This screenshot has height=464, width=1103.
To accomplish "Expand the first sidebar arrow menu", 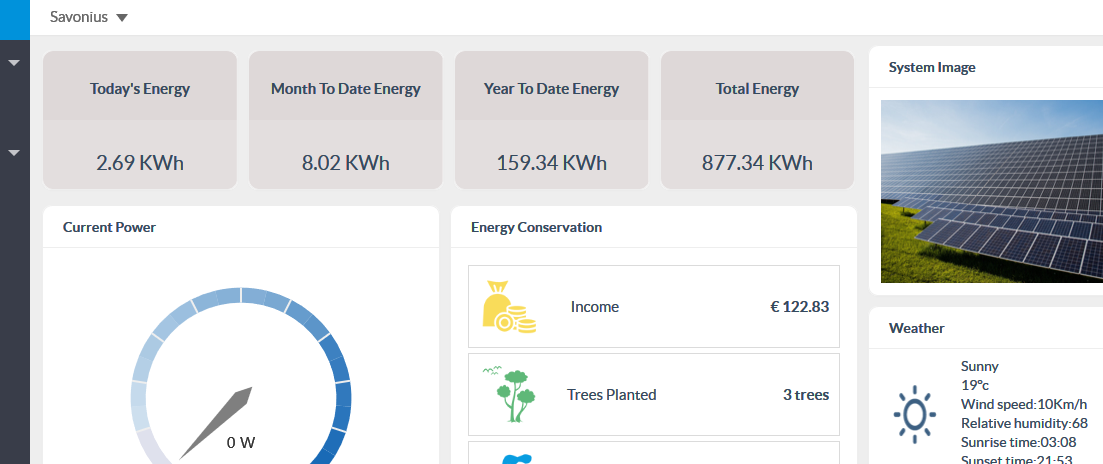I will (14, 63).
